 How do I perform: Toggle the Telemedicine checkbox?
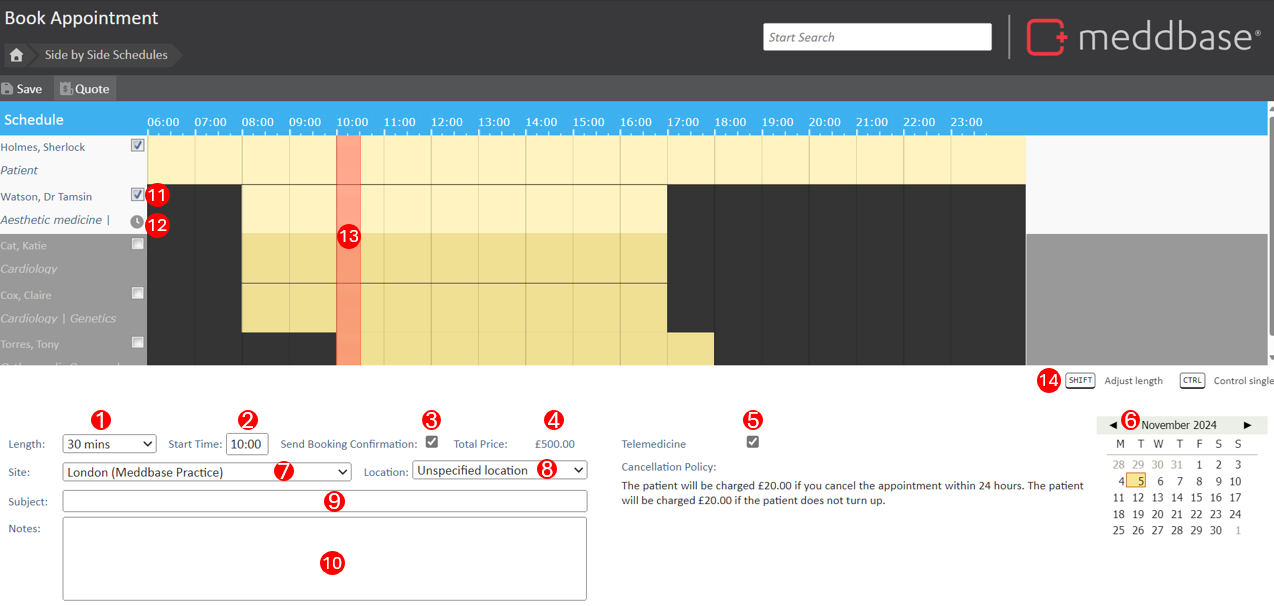(x=753, y=442)
